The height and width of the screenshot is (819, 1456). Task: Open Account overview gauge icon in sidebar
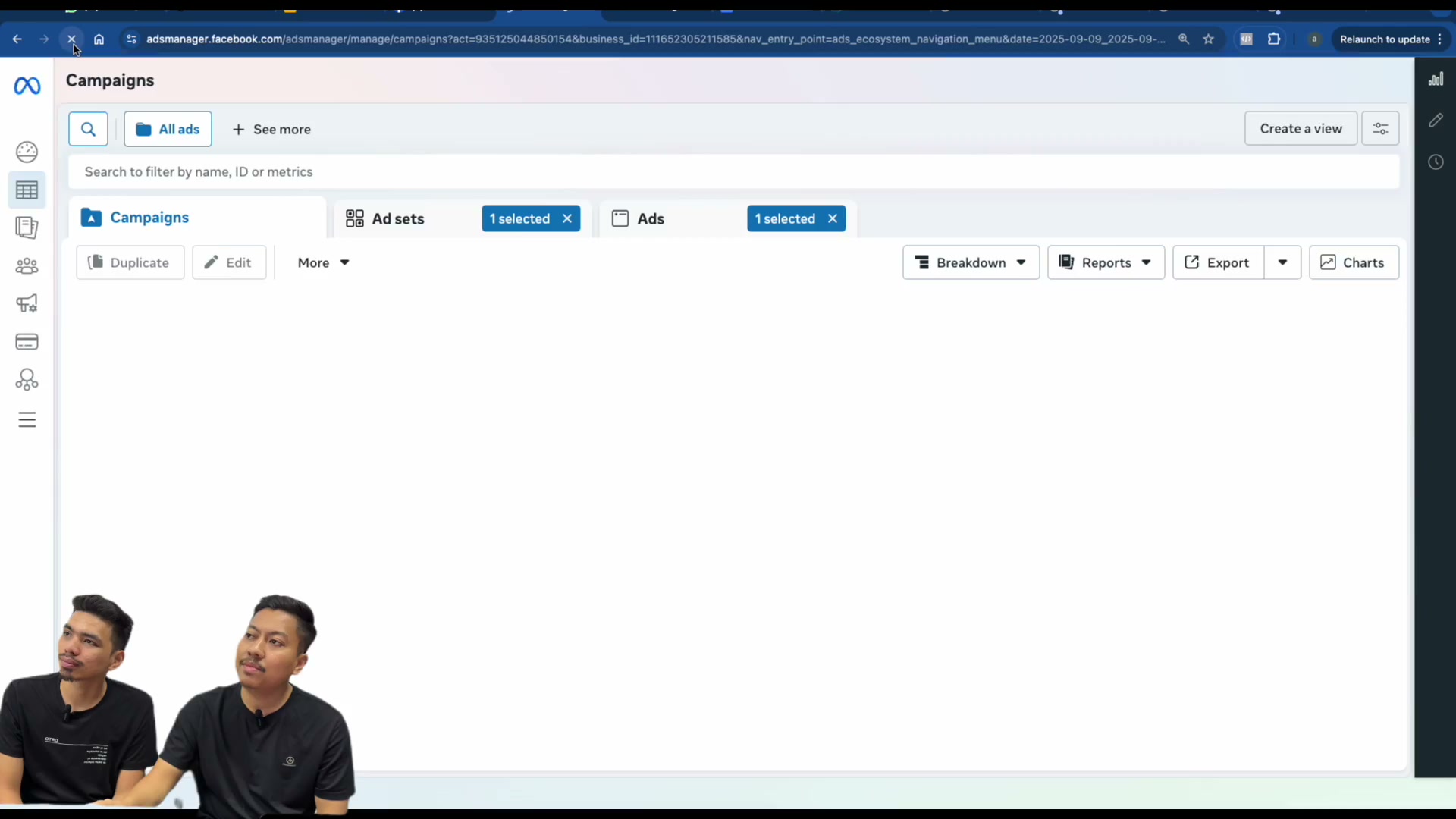27,152
